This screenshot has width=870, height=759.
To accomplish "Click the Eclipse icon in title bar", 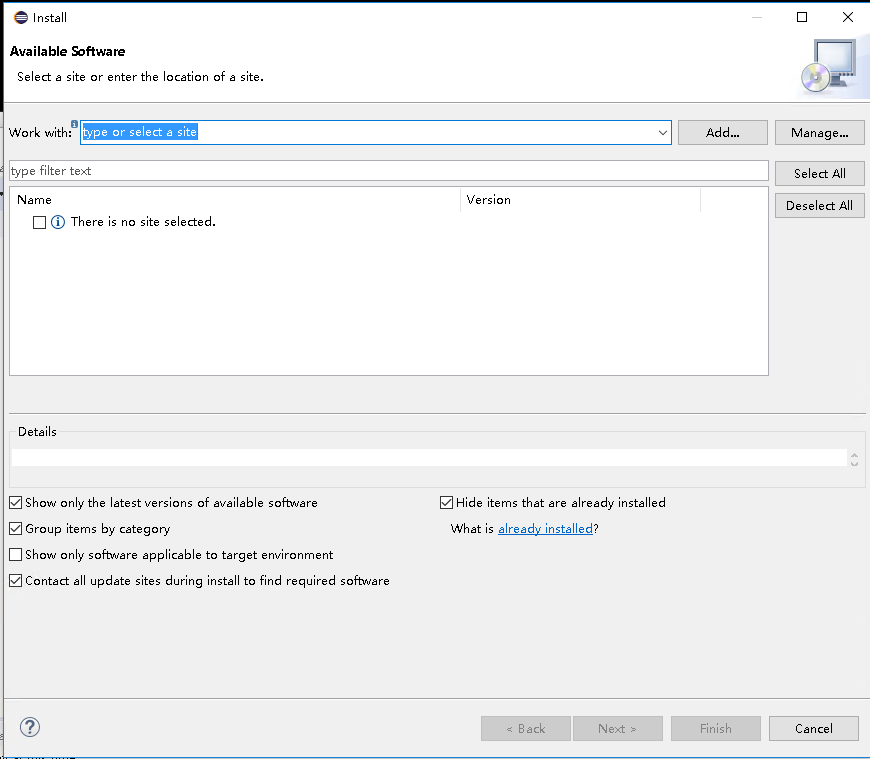I will 21,18.
